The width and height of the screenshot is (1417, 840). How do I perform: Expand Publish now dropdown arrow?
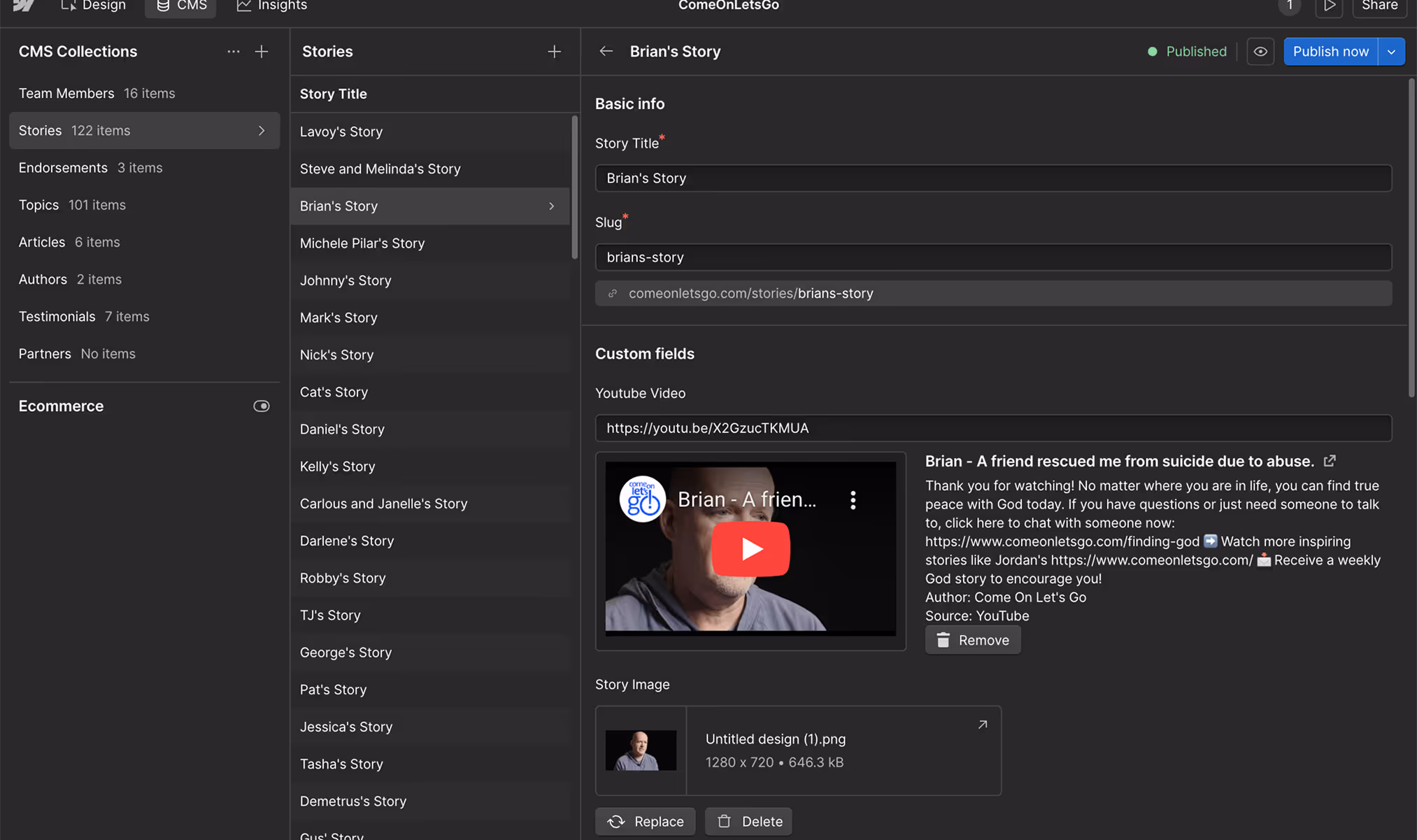point(1391,52)
